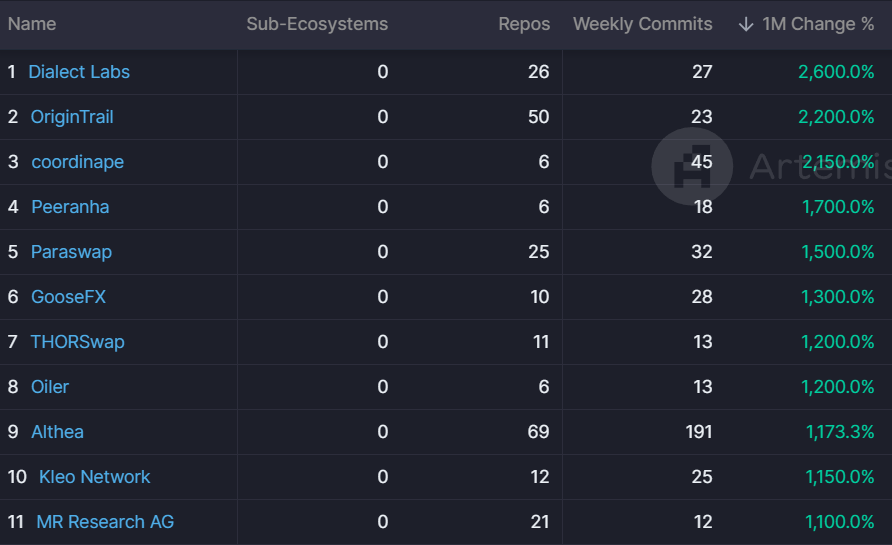Select coordinape 2,150.0% change value
This screenshot has height=545, width=892.
[x=838, y=162]
